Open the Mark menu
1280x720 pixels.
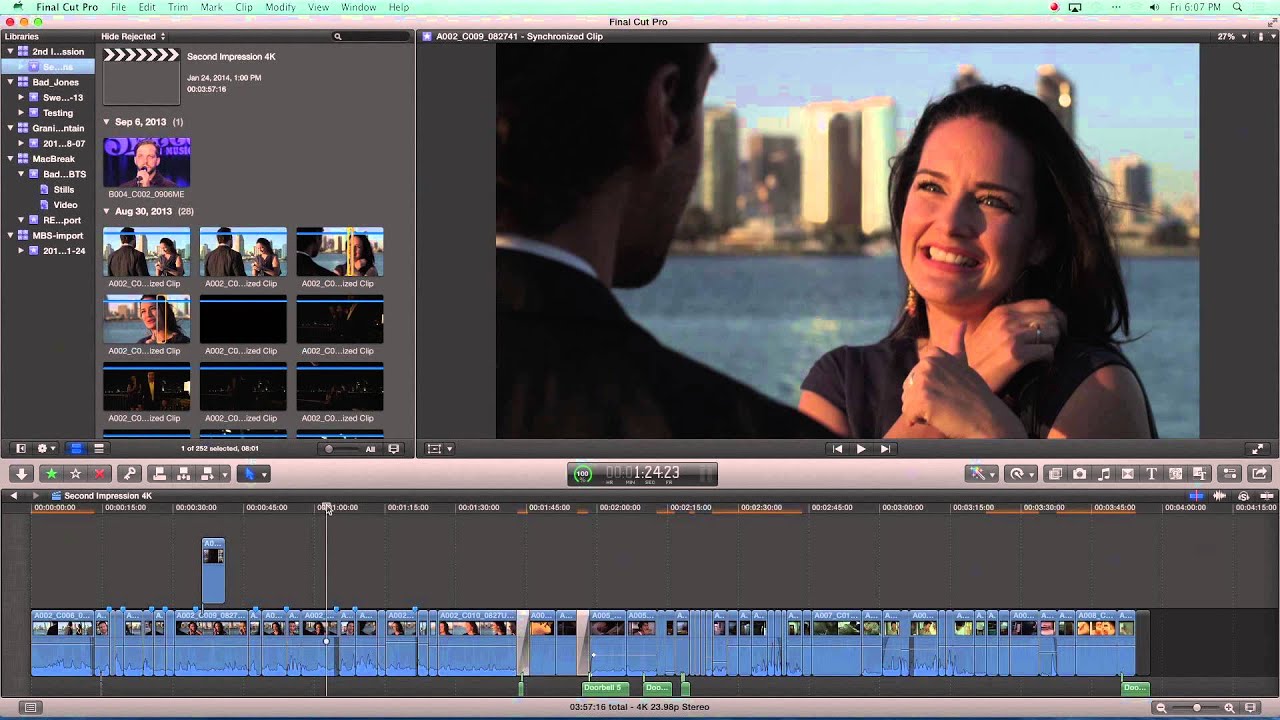click(x=211, y=7)
